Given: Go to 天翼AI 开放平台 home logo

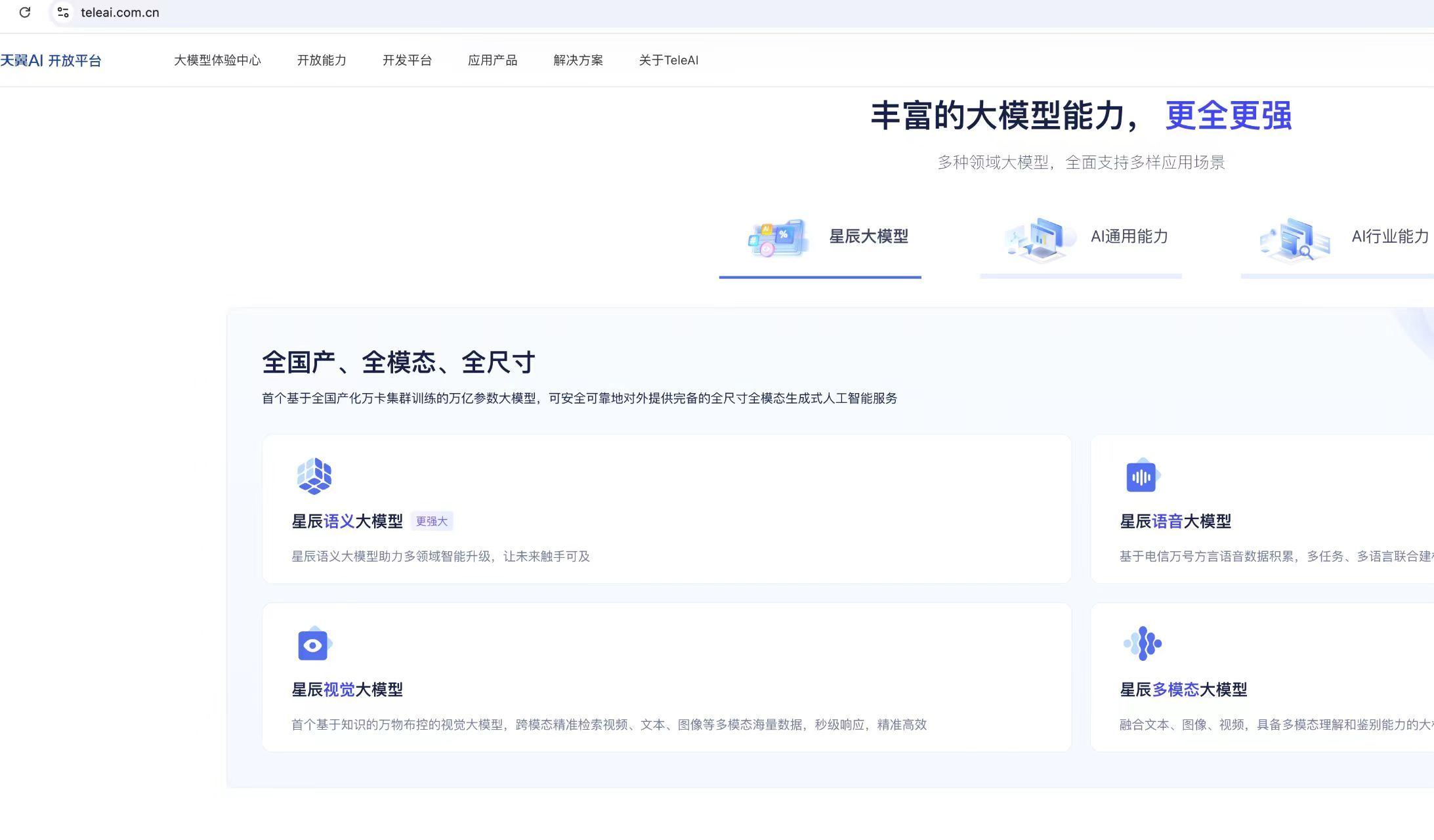Looking at the screenshot, I should (x=51, y=60).
